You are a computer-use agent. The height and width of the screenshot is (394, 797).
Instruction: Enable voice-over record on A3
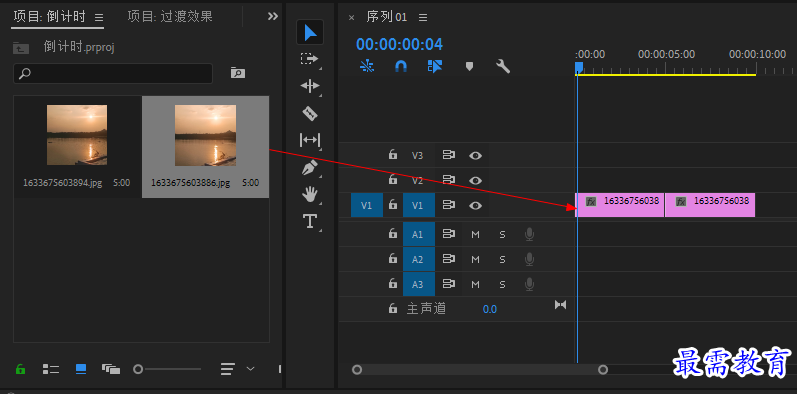529,284
